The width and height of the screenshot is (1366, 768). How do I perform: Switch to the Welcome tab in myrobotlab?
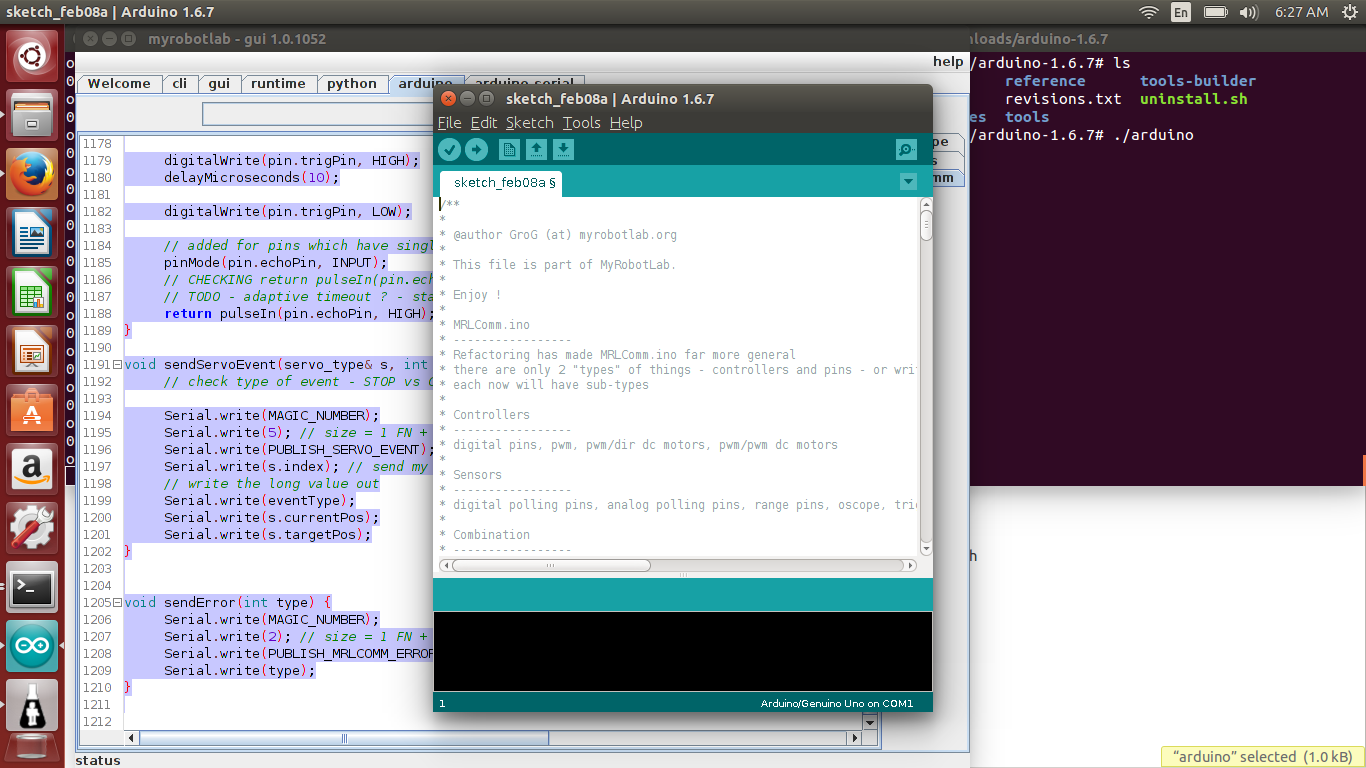click(119, 84)
